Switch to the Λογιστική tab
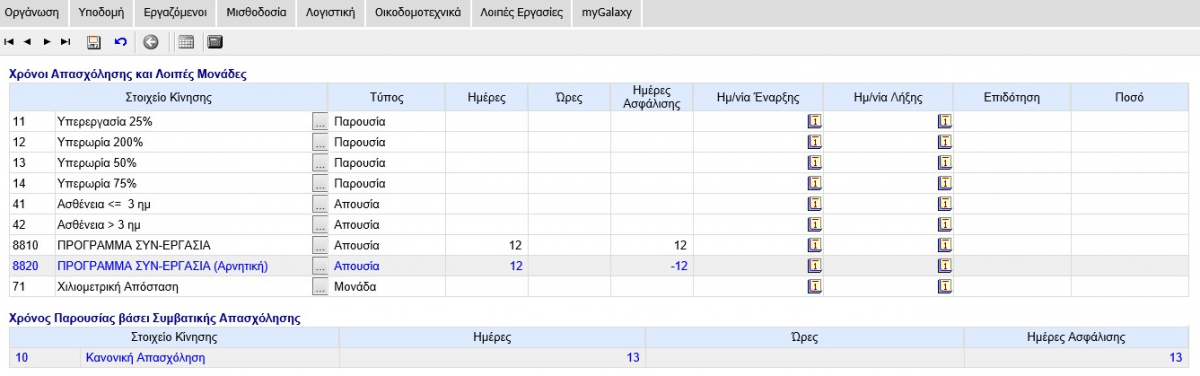 329,12
